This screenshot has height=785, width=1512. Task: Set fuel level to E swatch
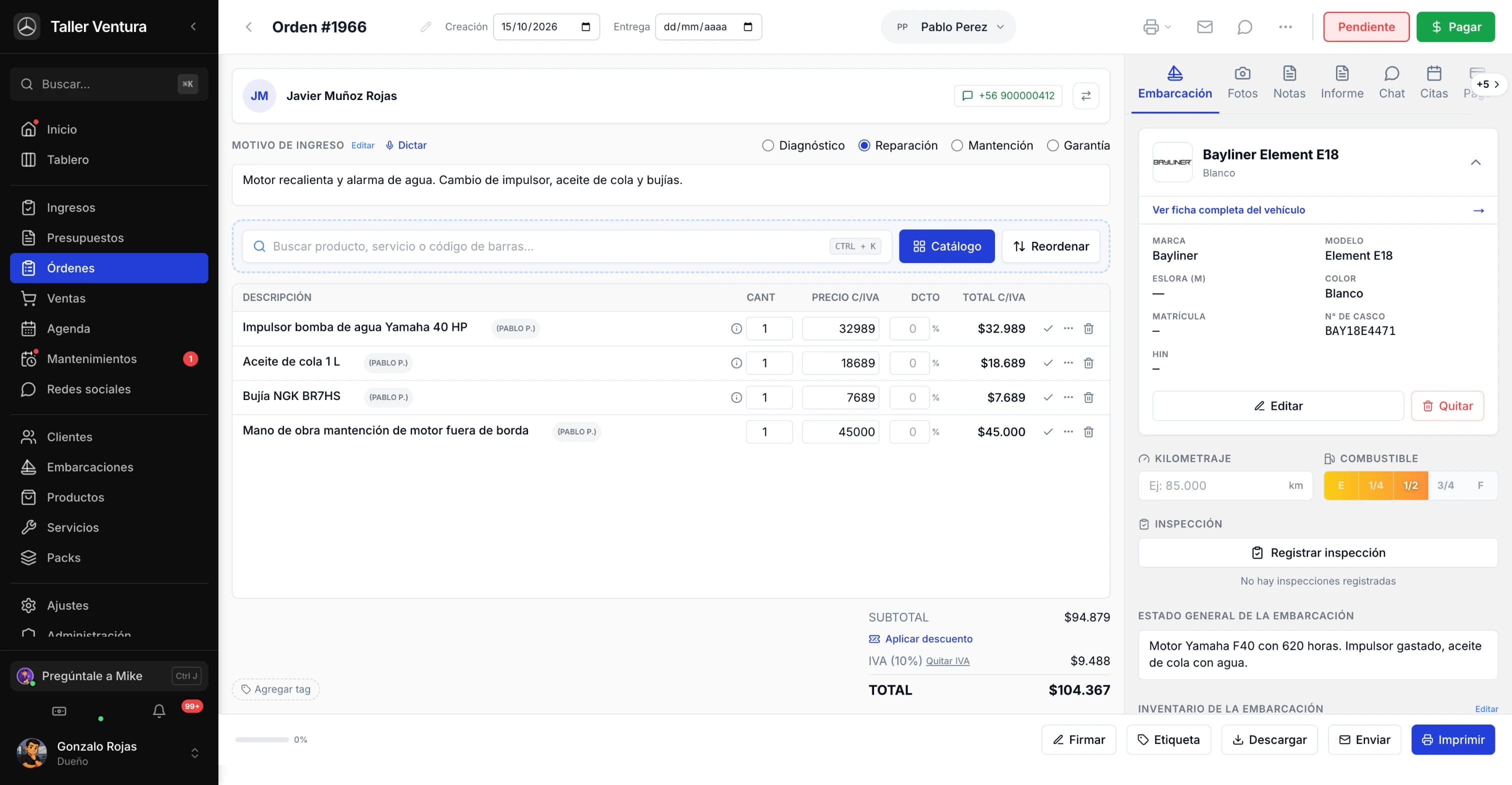coord(1340,485)
